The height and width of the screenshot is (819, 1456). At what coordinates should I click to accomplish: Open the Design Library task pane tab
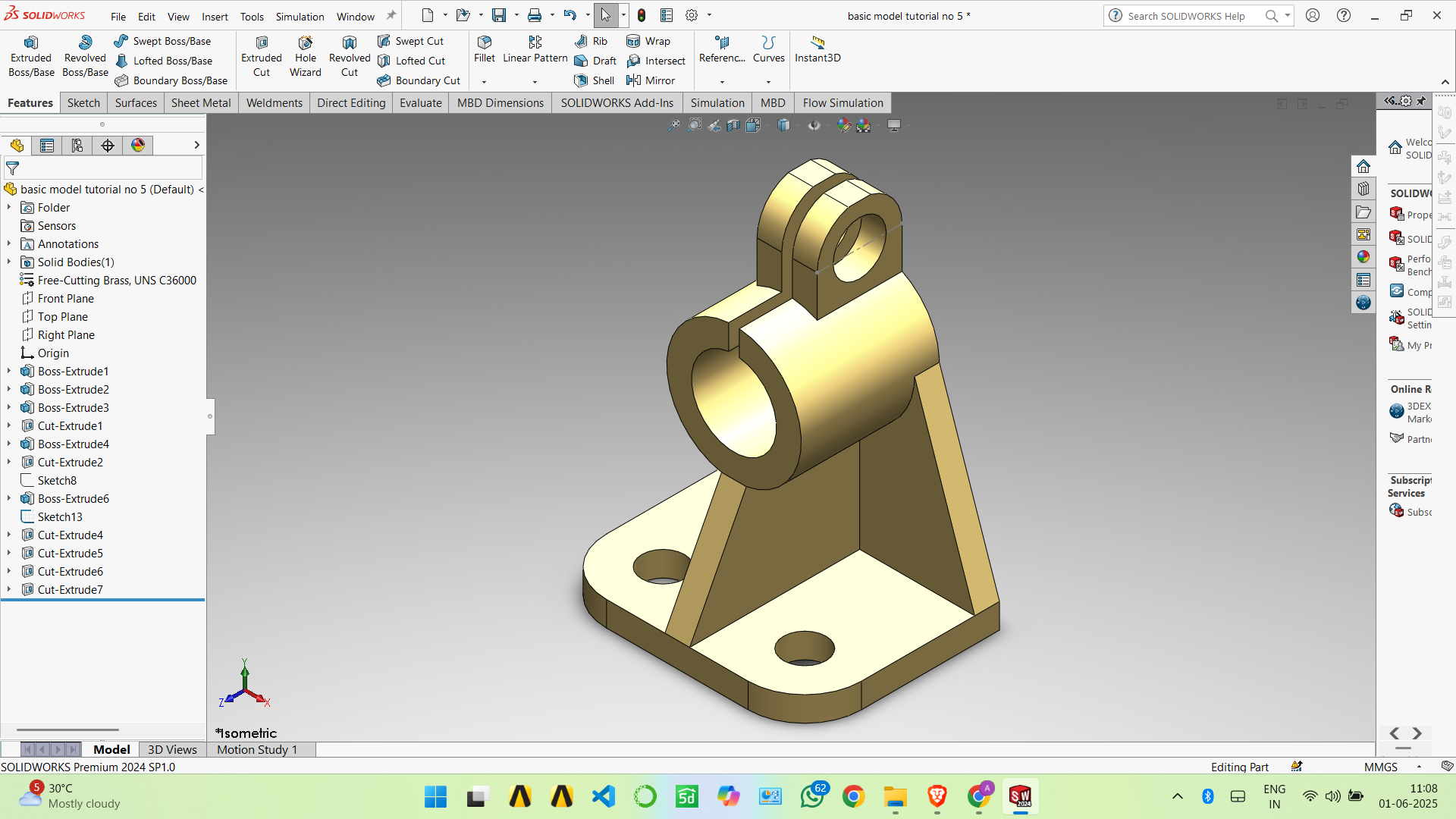[1363, 189]
